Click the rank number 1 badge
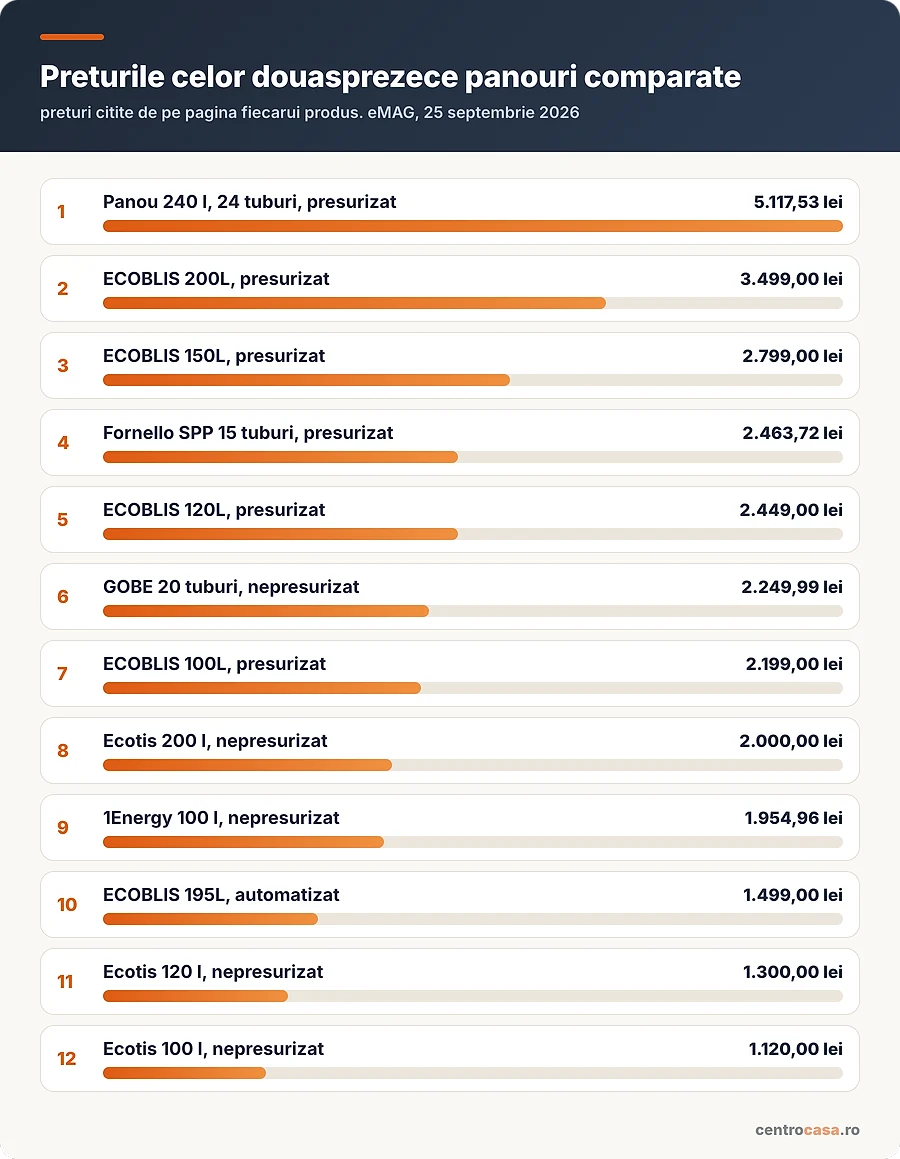 tap(62, 211)
